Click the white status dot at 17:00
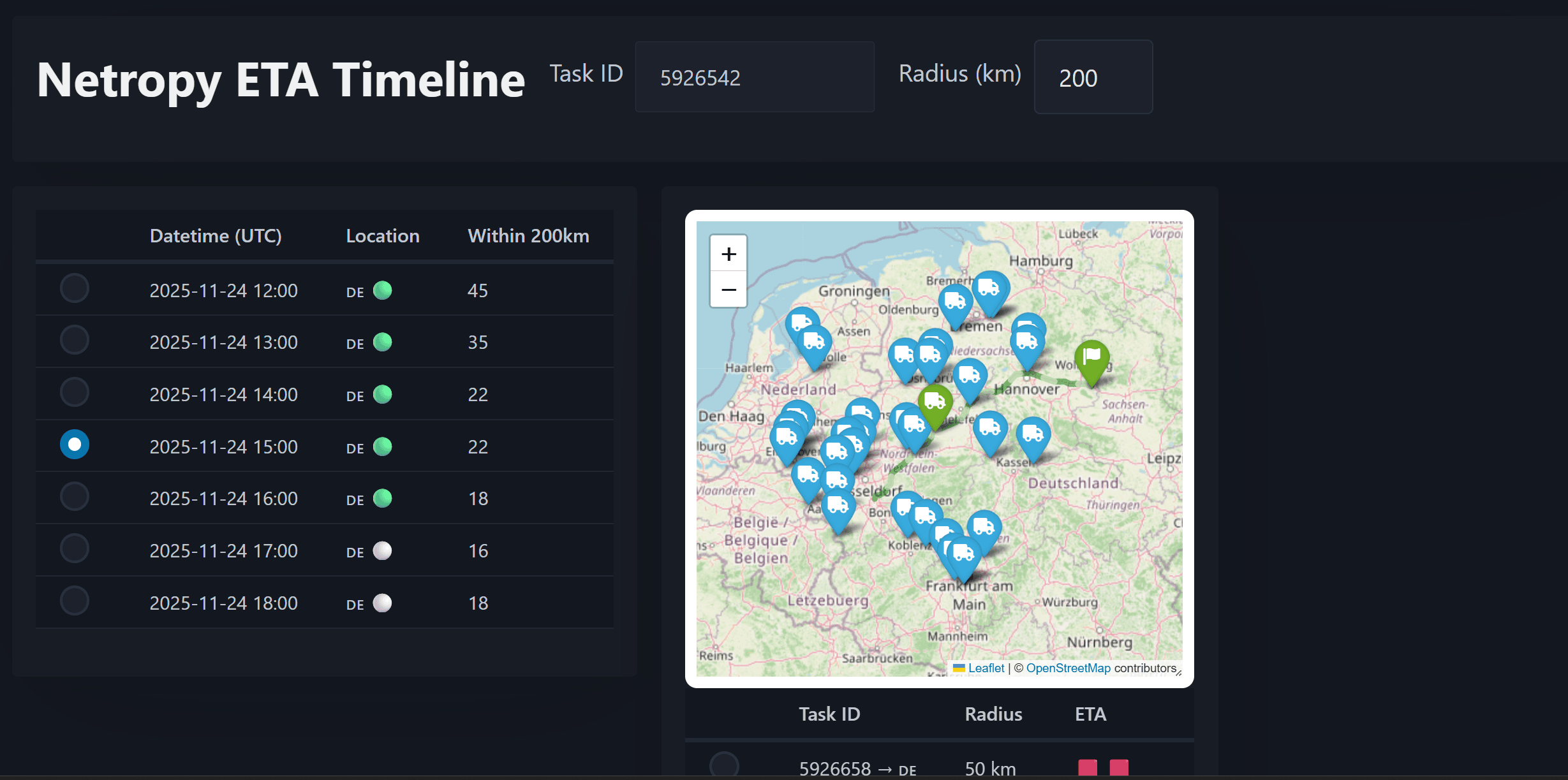The width and height of the screenshot is (1568, 780). tap(382, 550)
